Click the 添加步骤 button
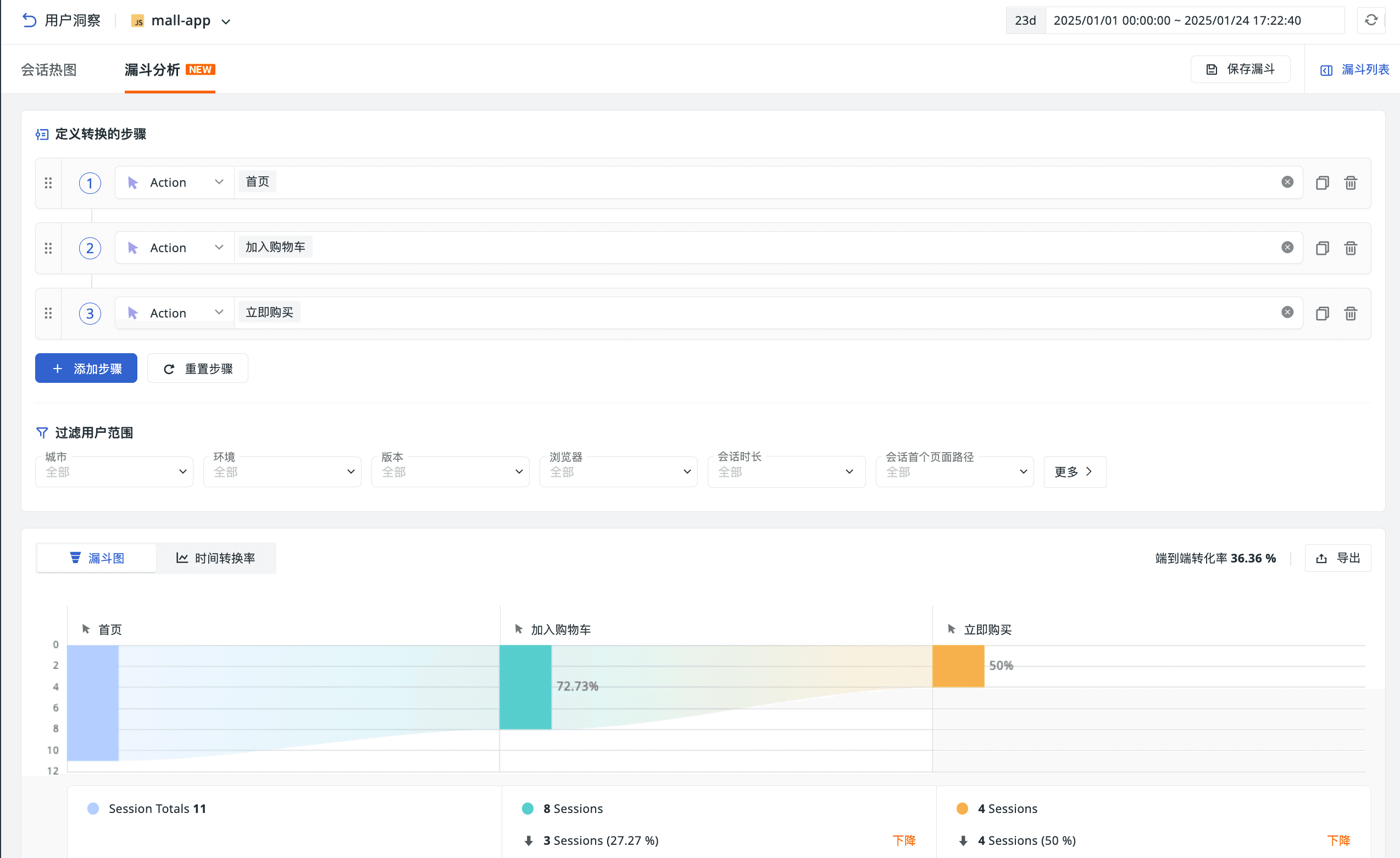 pos(86,369)
